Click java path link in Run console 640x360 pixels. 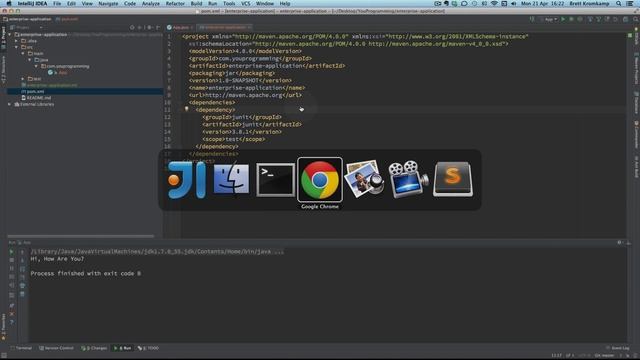(x=157, y=252)
